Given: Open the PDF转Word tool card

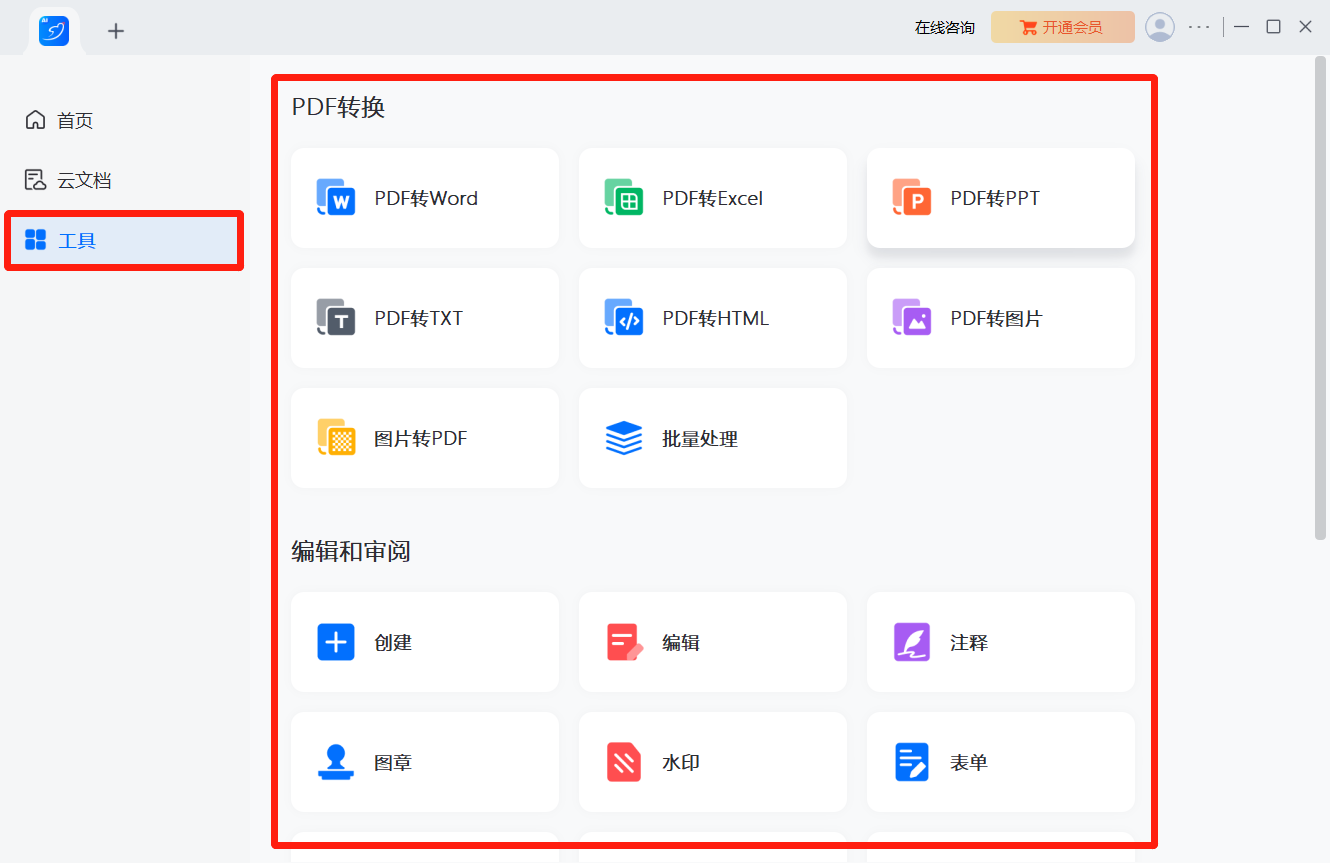Looking at the screenshot, I should [x=425, y=198].
